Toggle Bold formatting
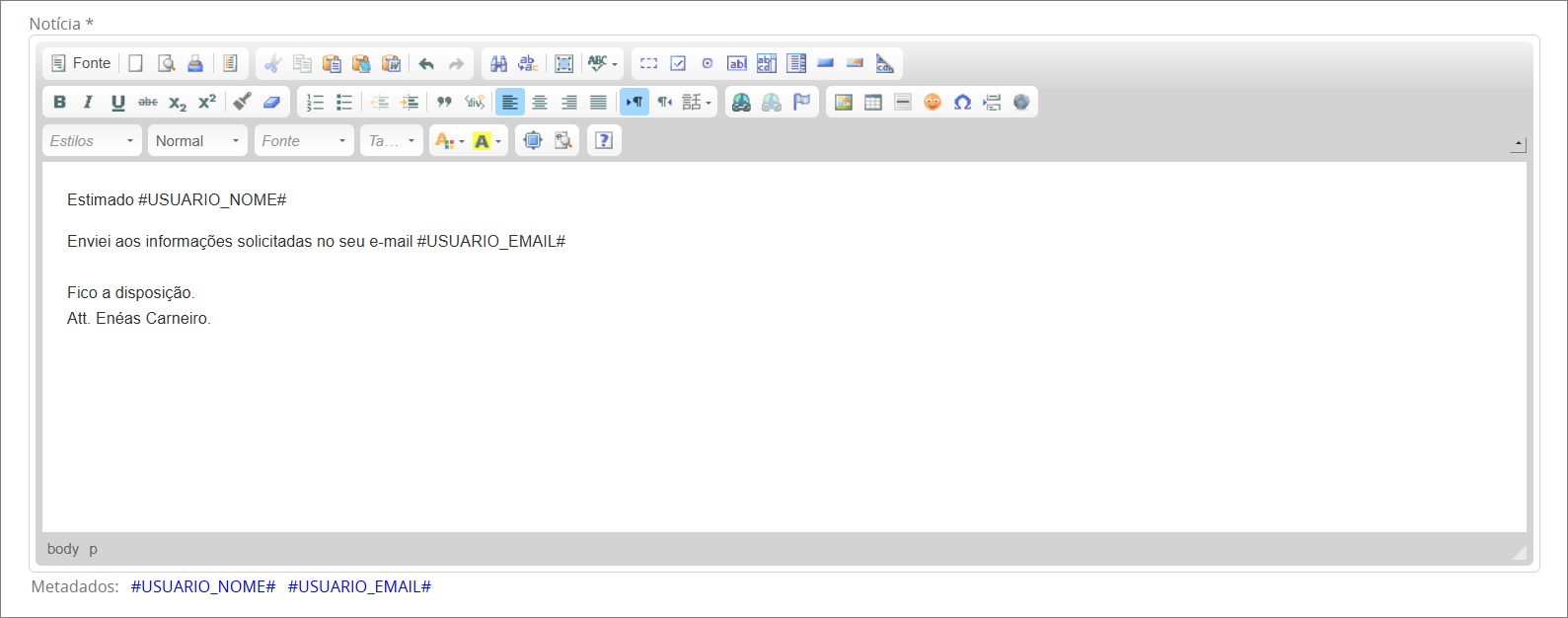This screenshot has height=618, width=1568. click(x=59, y=102)
